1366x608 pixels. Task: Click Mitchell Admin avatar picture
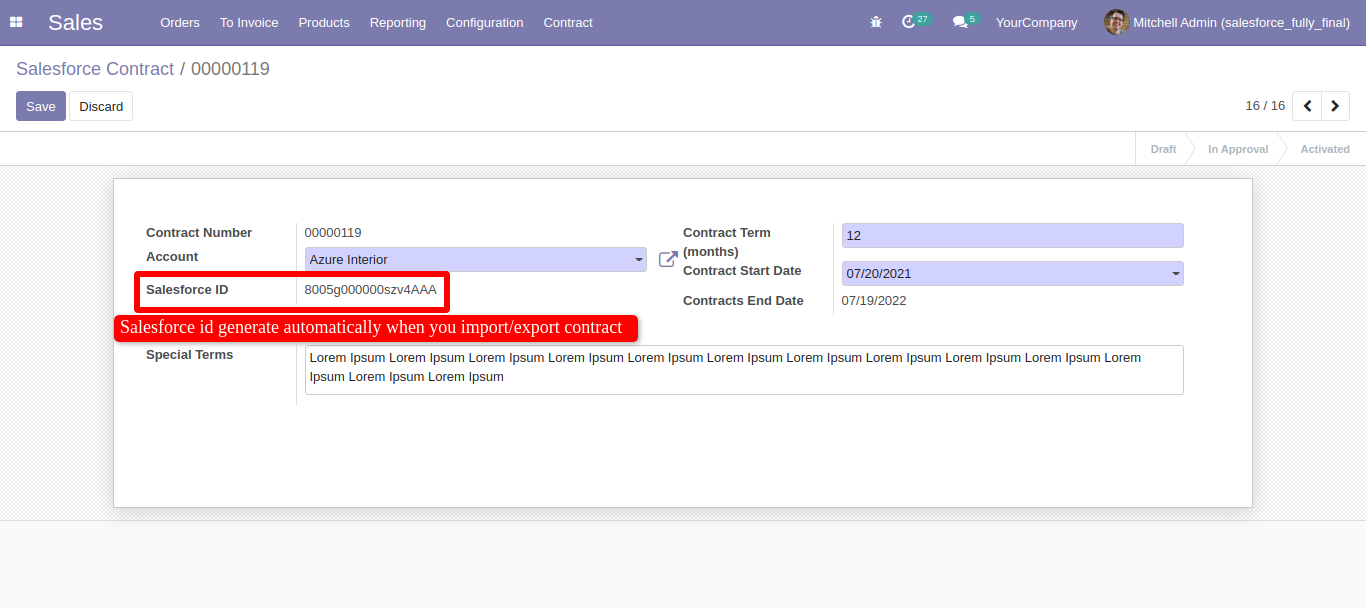click(x=1116, y=22)
